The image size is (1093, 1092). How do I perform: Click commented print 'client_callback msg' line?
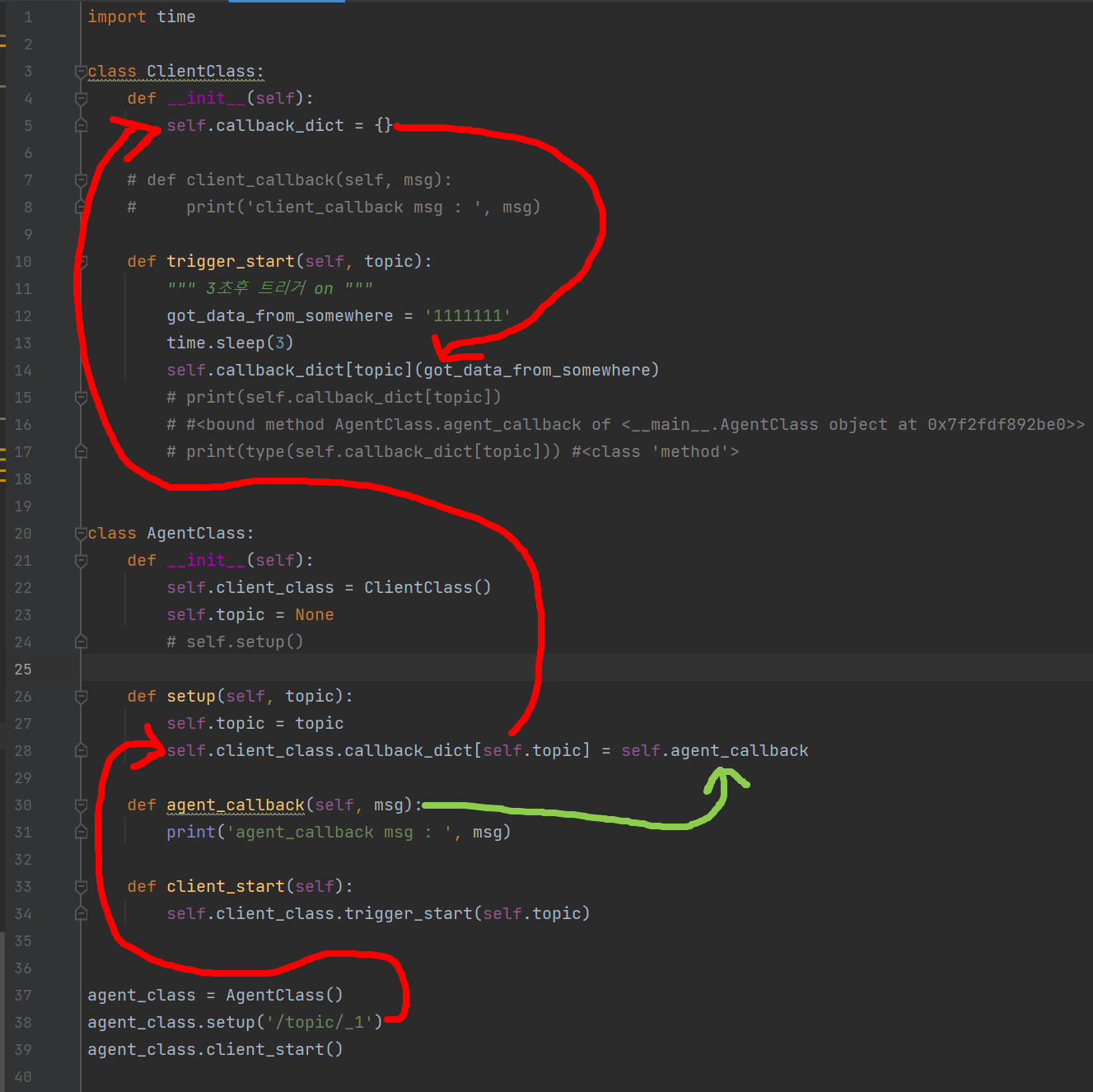coord(334,208)
